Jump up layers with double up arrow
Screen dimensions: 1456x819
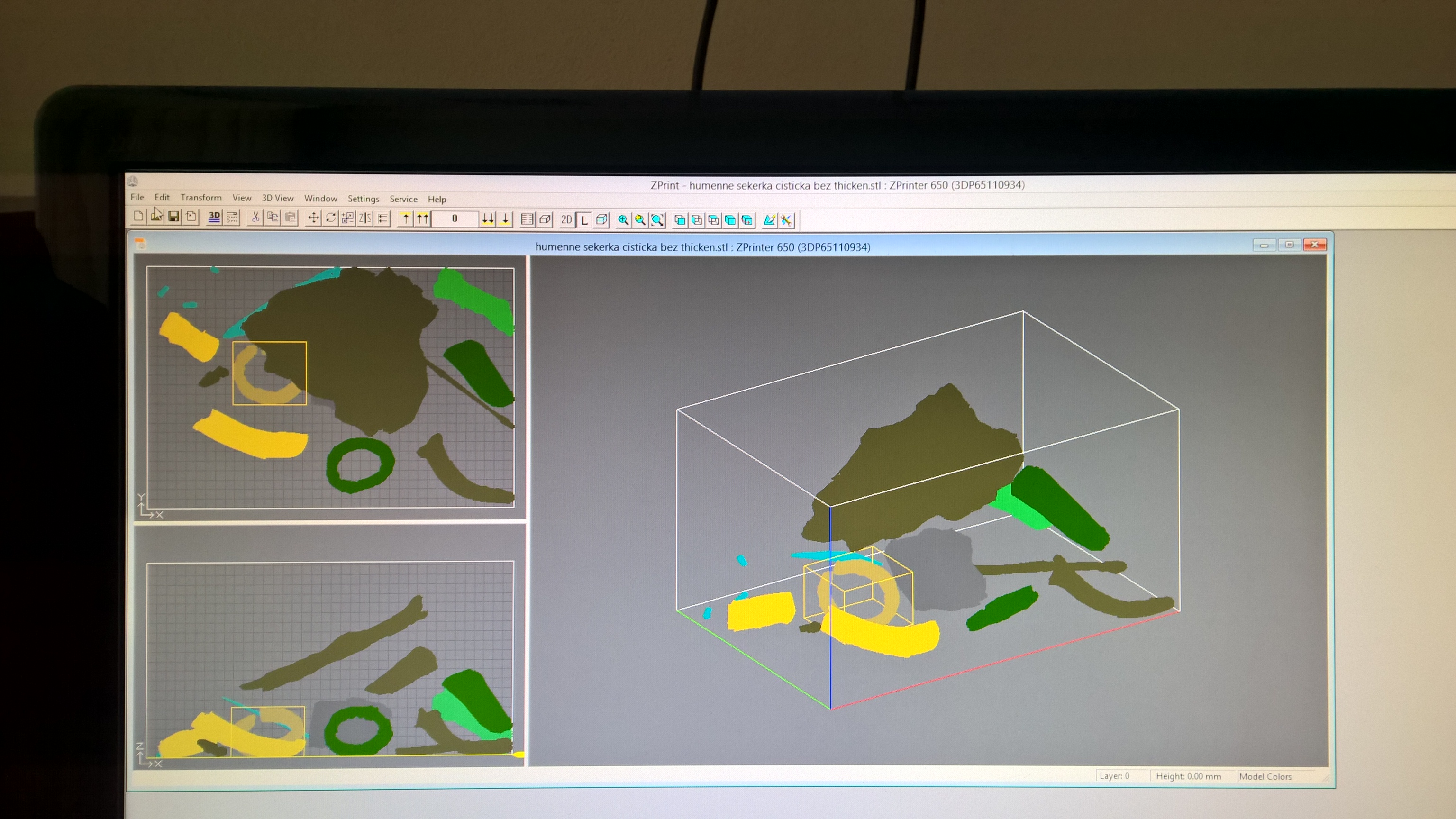pyautogui.click(x=422, y=219)
